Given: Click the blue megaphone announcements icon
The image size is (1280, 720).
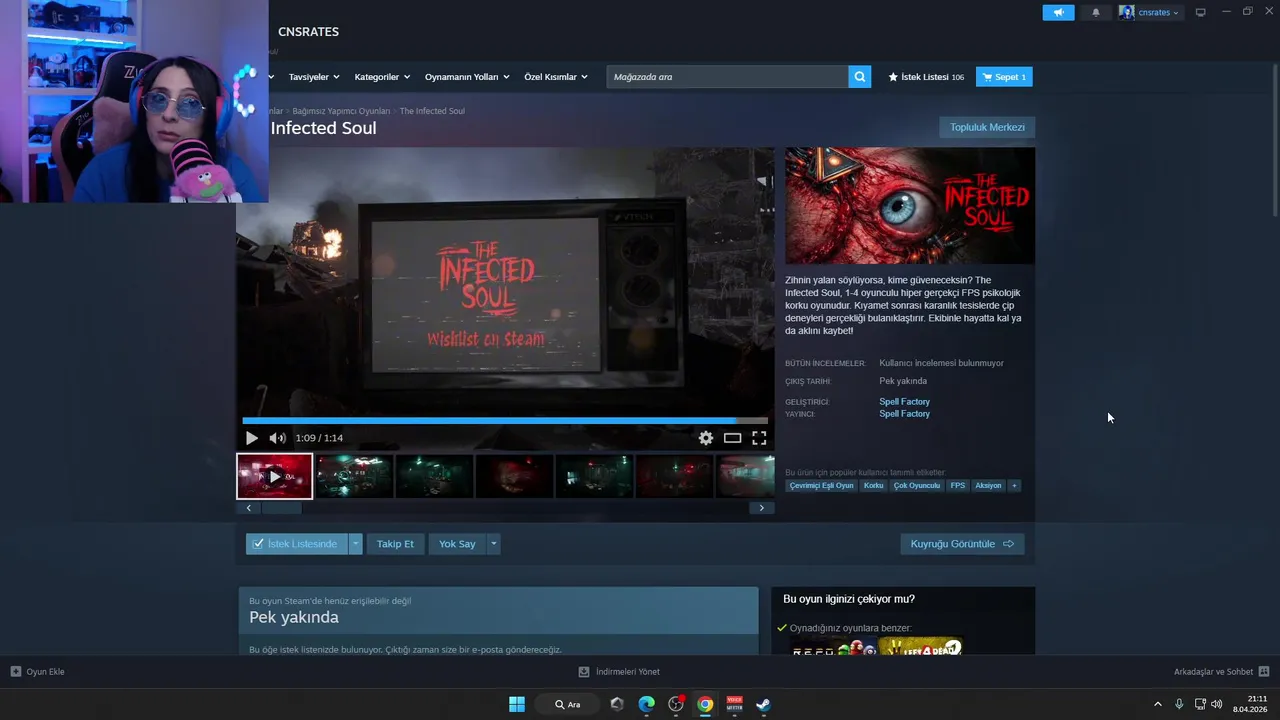Looking at the screenshot, I should click(x=1058, y=13).
